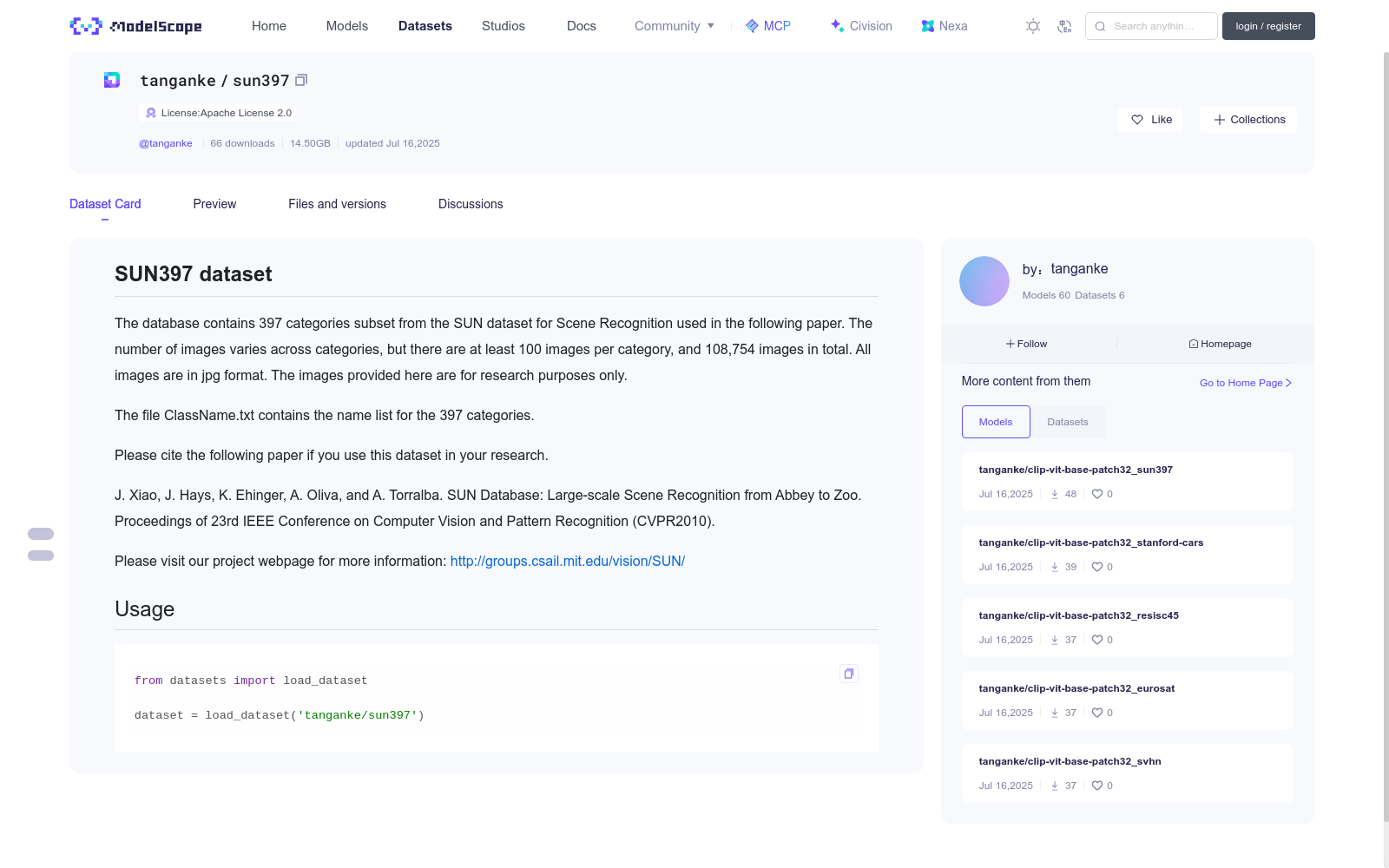1389x868 pixels.
Task: Click the '66 downloads' text
Action: [x=242, y=143]
